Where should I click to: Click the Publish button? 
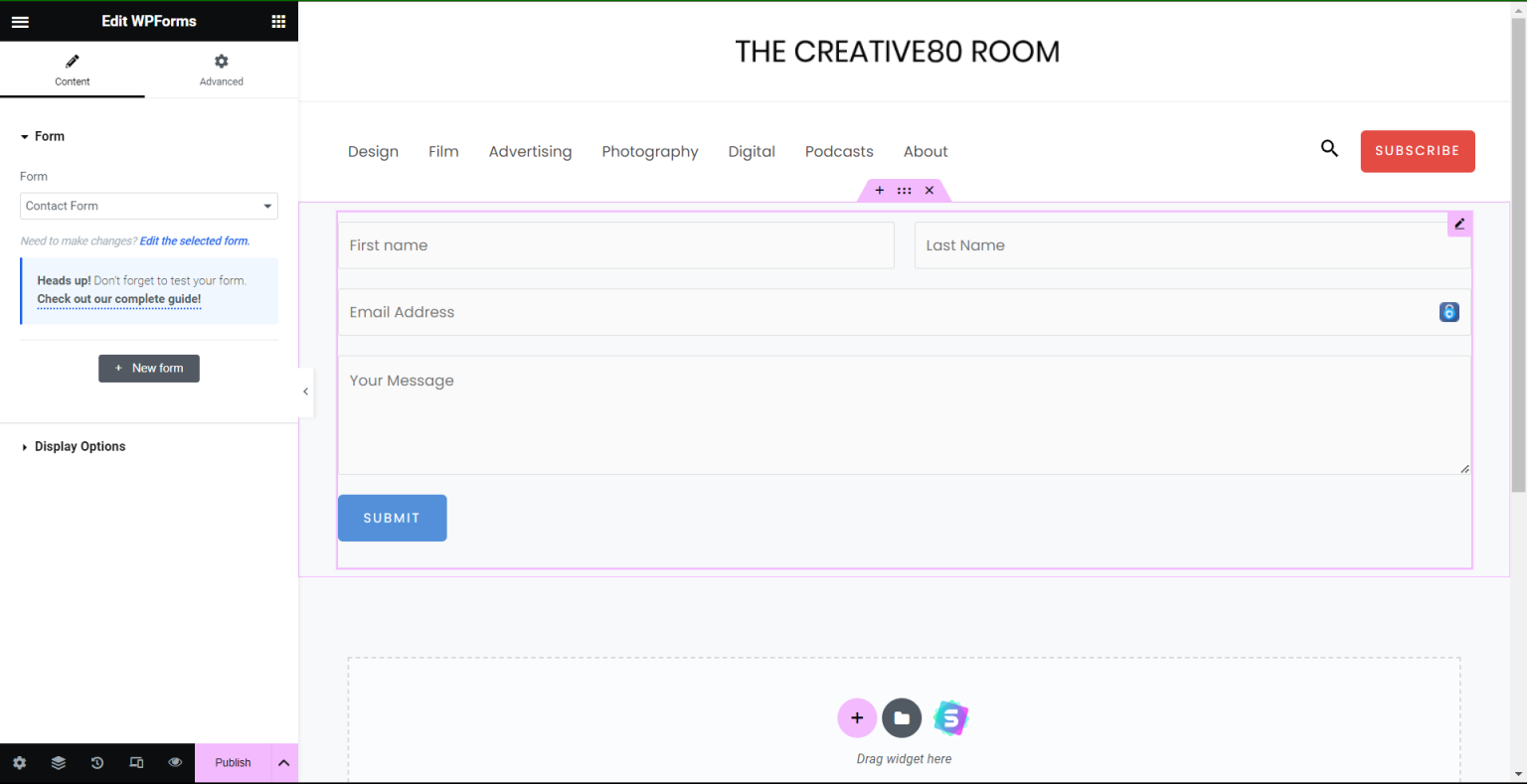(x=232, y=762)
